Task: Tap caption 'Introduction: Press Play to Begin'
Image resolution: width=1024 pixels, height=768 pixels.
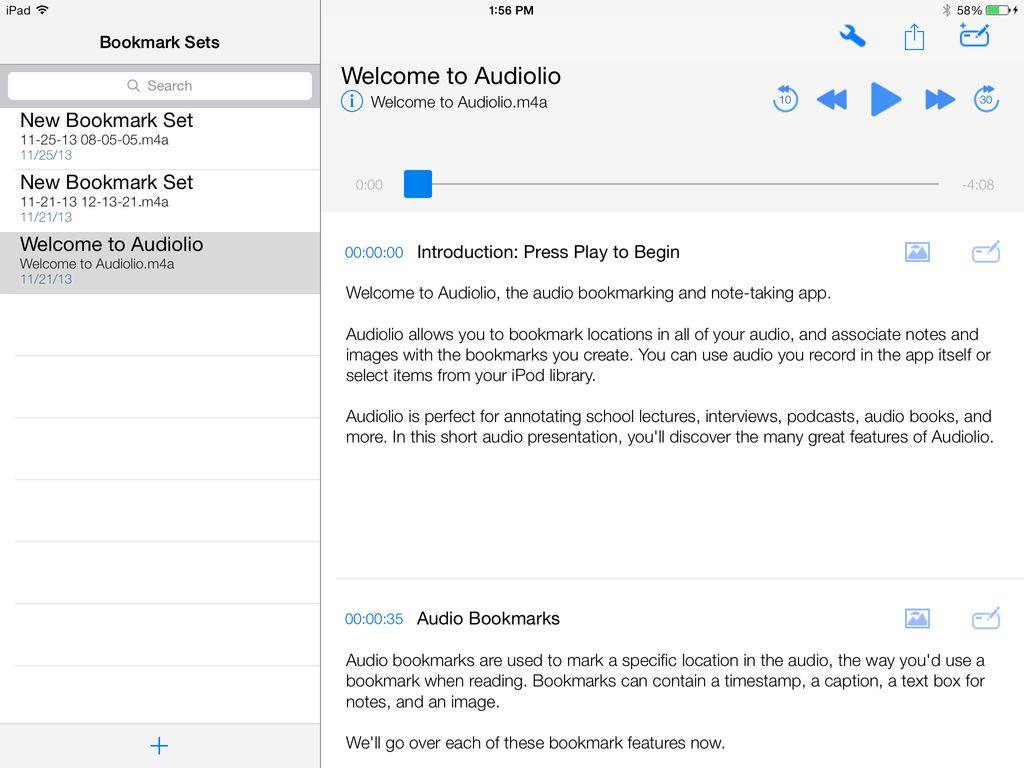Action: tap(548, 252)
